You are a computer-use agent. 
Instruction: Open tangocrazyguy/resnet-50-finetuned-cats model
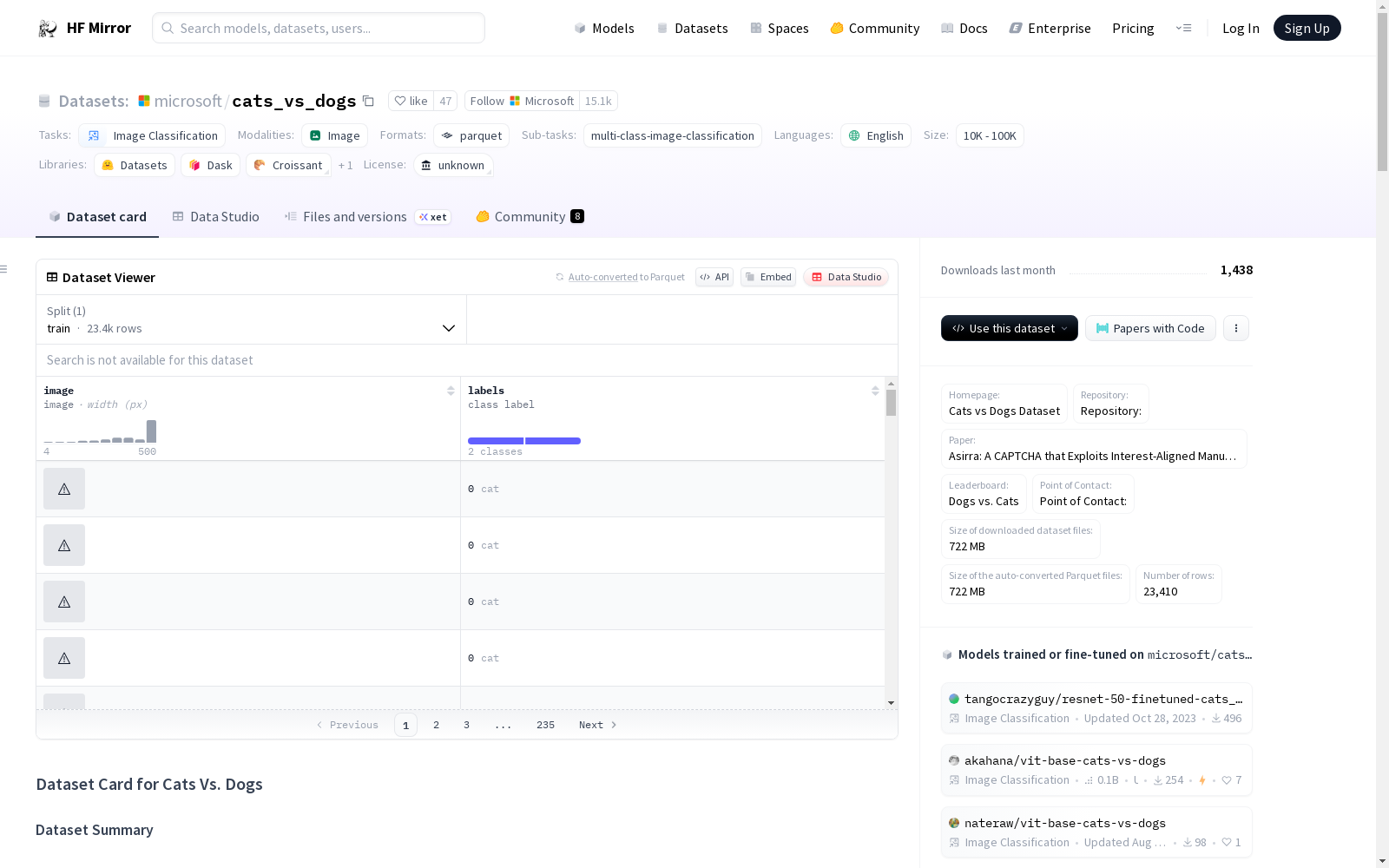1096,708
